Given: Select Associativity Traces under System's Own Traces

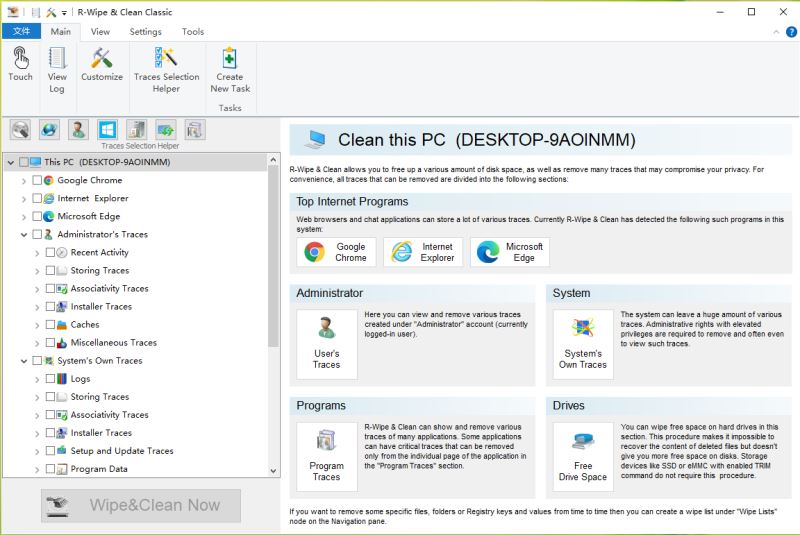Looking at the screenshot, I should tap(109, 415).
